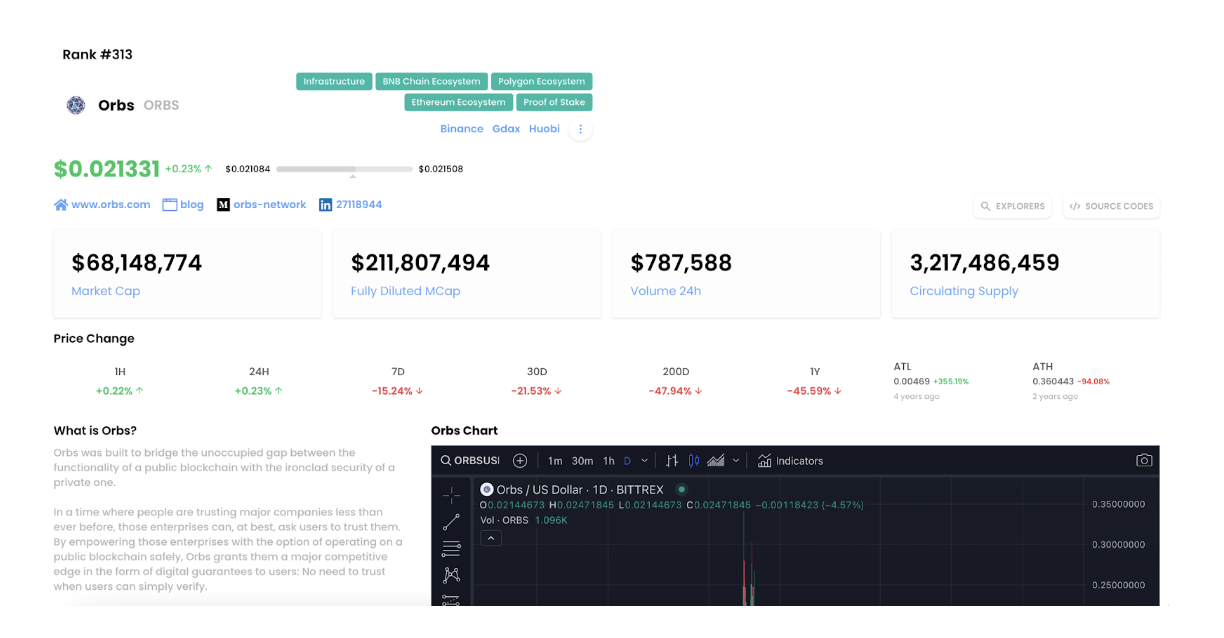Image resolution: width=1224 pixels, height=638 pixels.
Task: Click the home icon beside www.orbs.com
Action: [61, 205]
